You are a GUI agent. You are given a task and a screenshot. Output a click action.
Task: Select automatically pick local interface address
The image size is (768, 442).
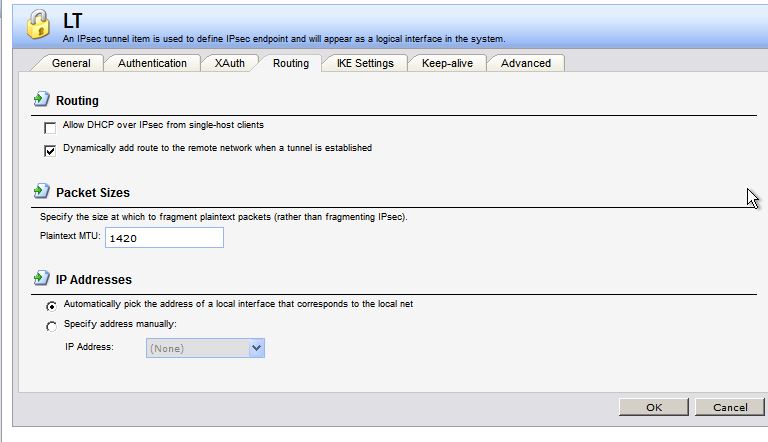(x=51, y=306)
